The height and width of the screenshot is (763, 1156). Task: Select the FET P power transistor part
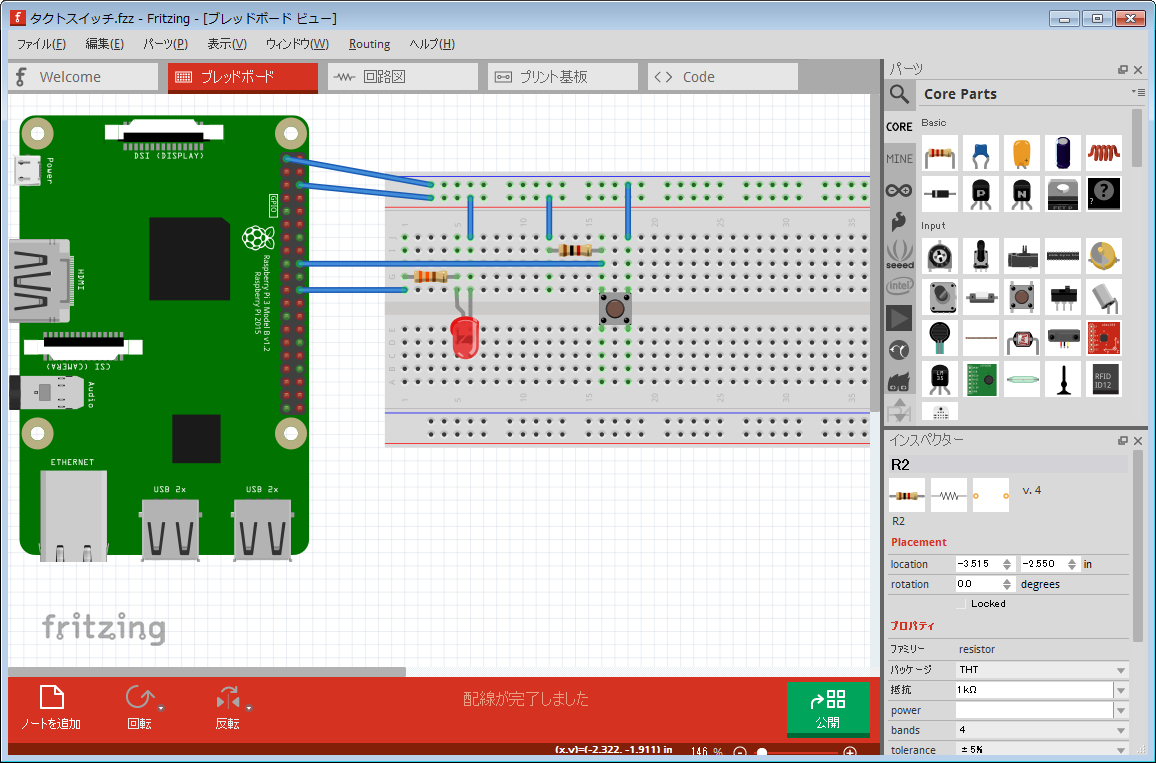(1062, 194)
